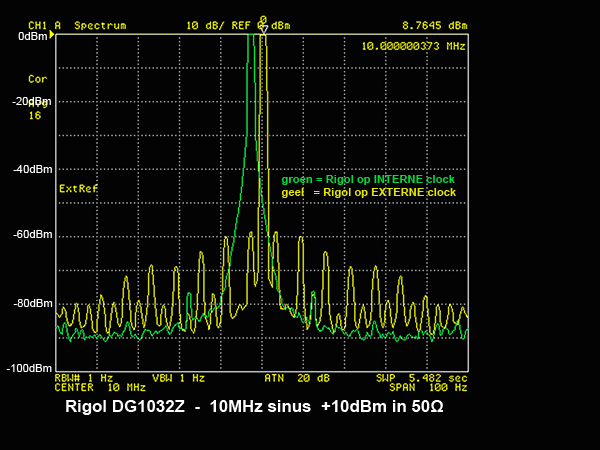This screenshot has height=450, width=600.
Task: Click the yellow legend 'geel = Rigol op EXTERNE clock'
Action: [x=368, y=192]
